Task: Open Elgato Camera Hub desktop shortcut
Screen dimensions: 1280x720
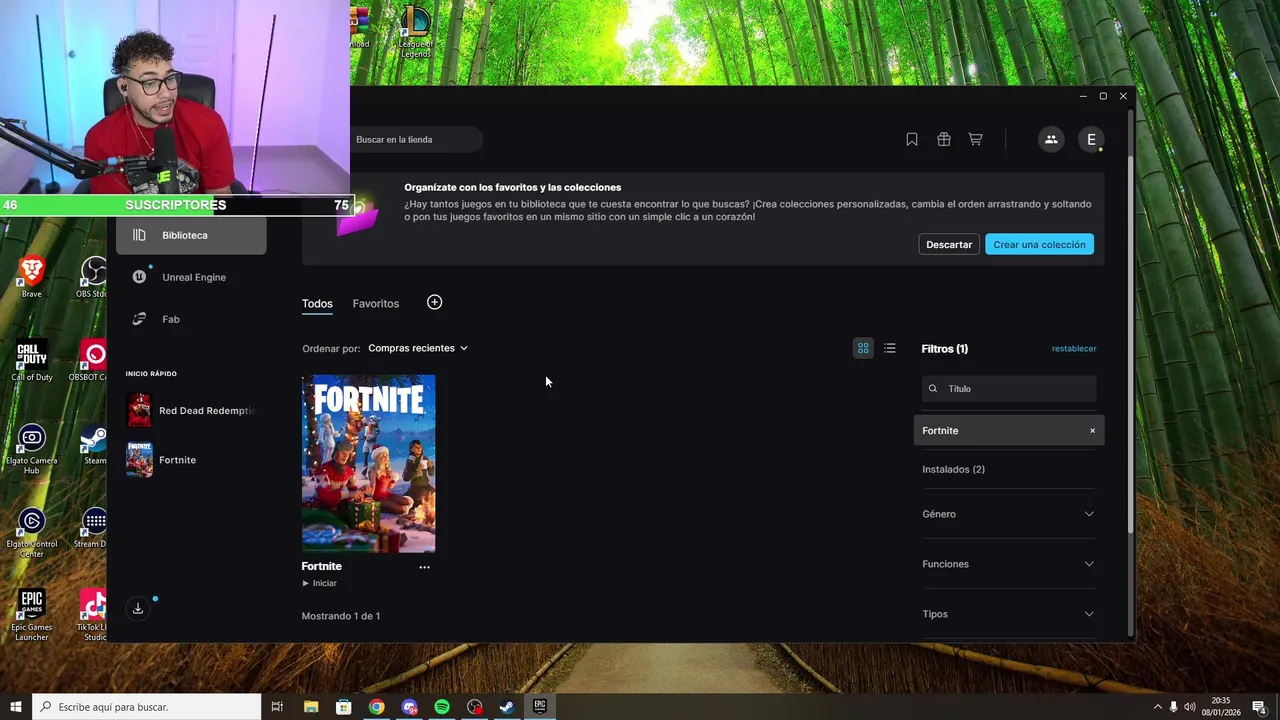Action: coord(32,449)
